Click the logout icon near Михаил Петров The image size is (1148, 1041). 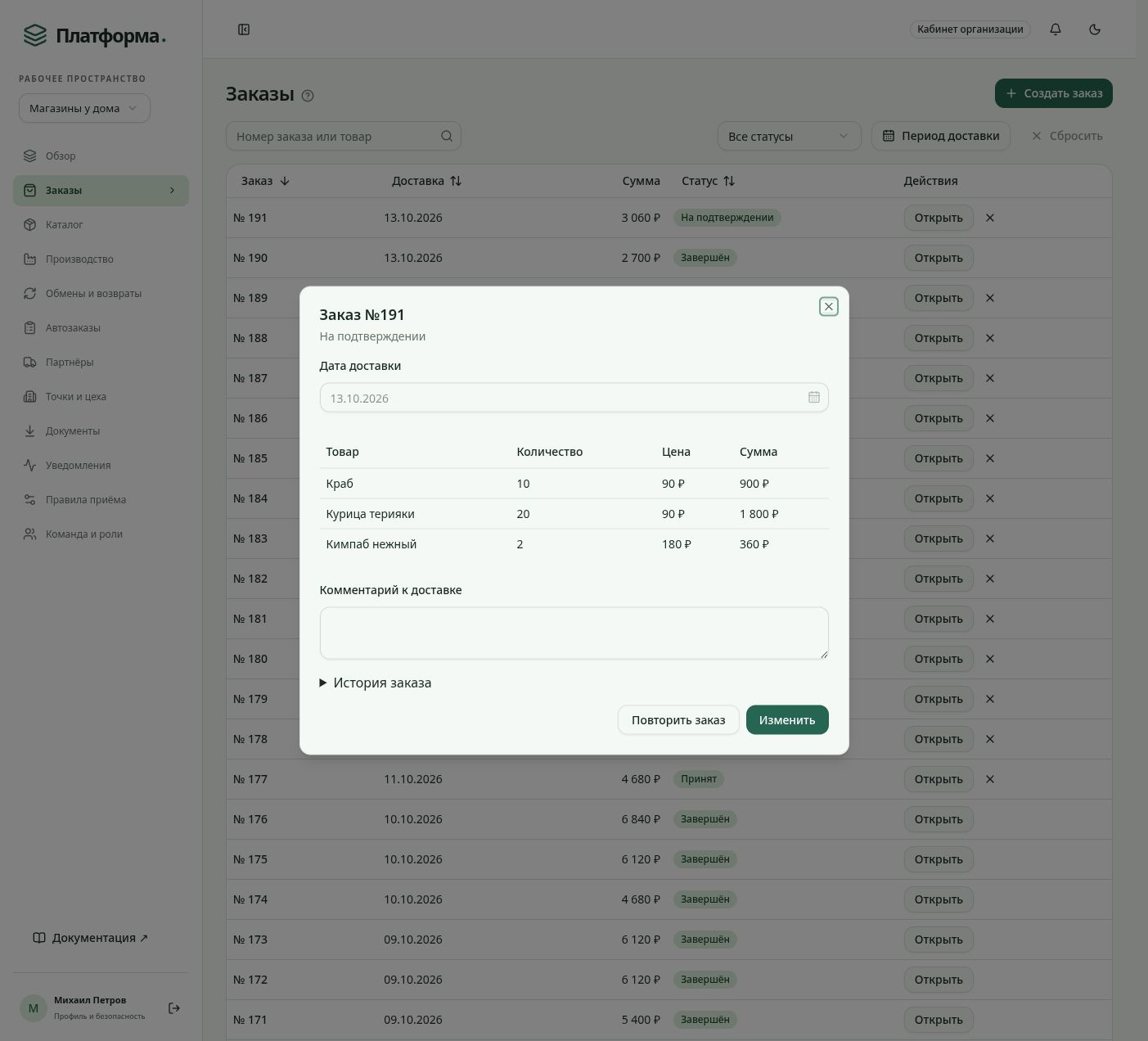click(173, 1008)
